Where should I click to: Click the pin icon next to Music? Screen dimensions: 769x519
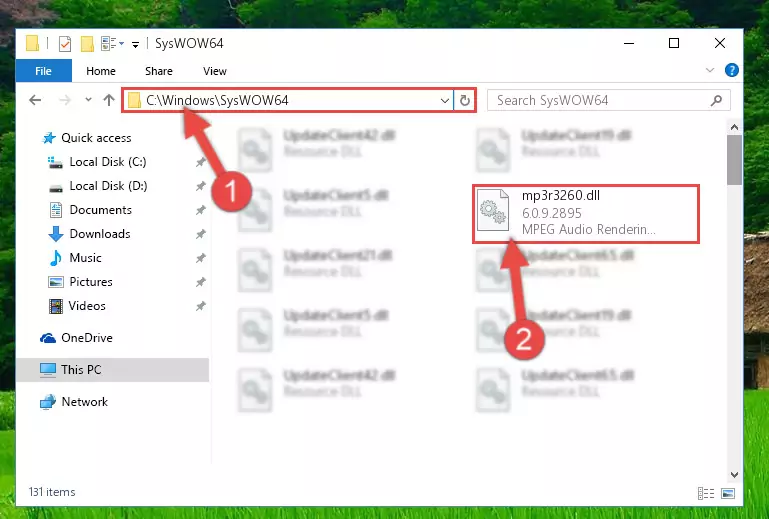tap(201, 258)
